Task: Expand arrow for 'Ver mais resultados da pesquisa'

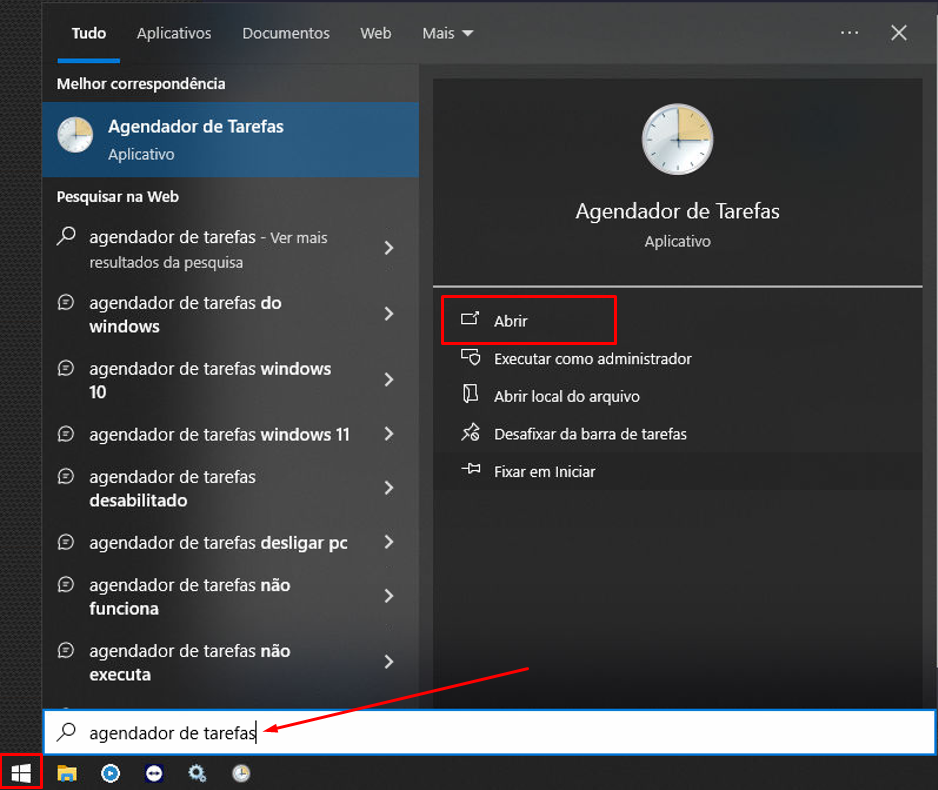Action: point(389,248)
